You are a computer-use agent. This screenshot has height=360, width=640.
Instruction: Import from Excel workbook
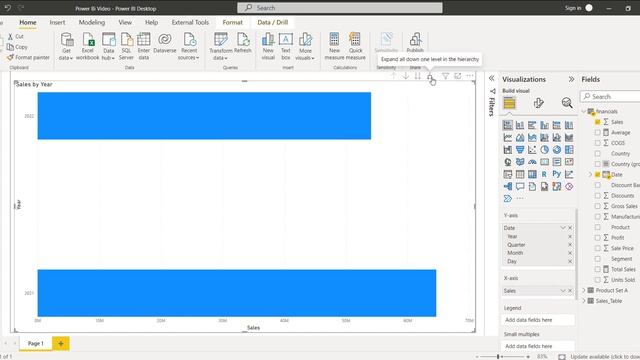[x=87, y=47]
